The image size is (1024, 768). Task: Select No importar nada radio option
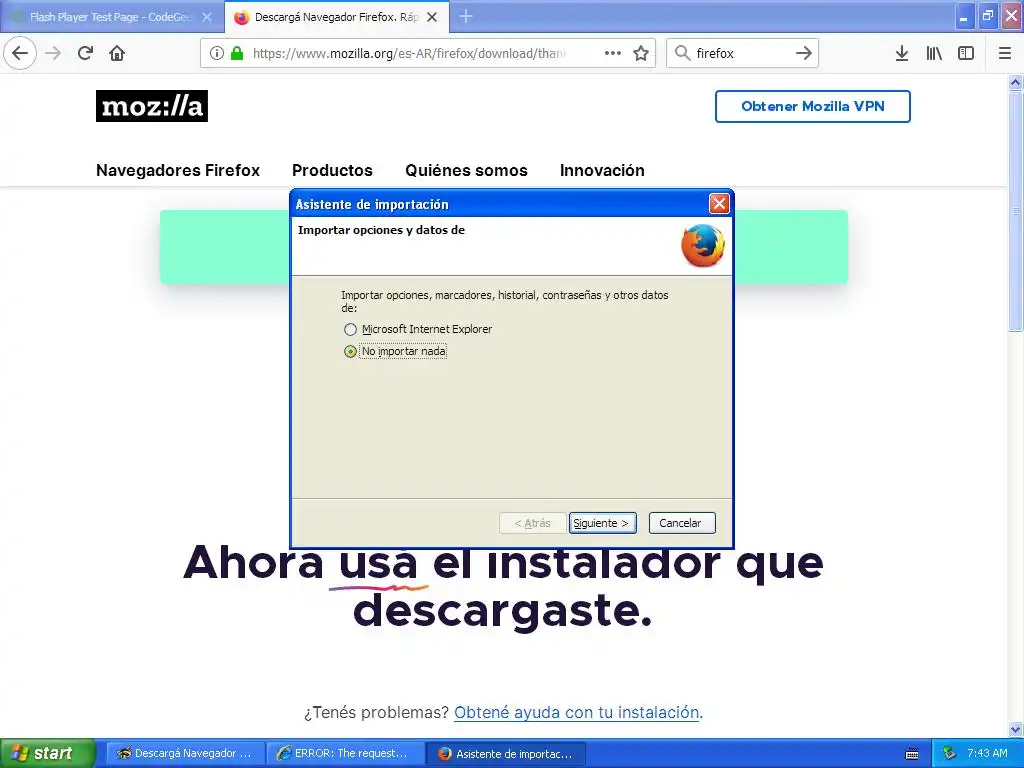[351, 351]
